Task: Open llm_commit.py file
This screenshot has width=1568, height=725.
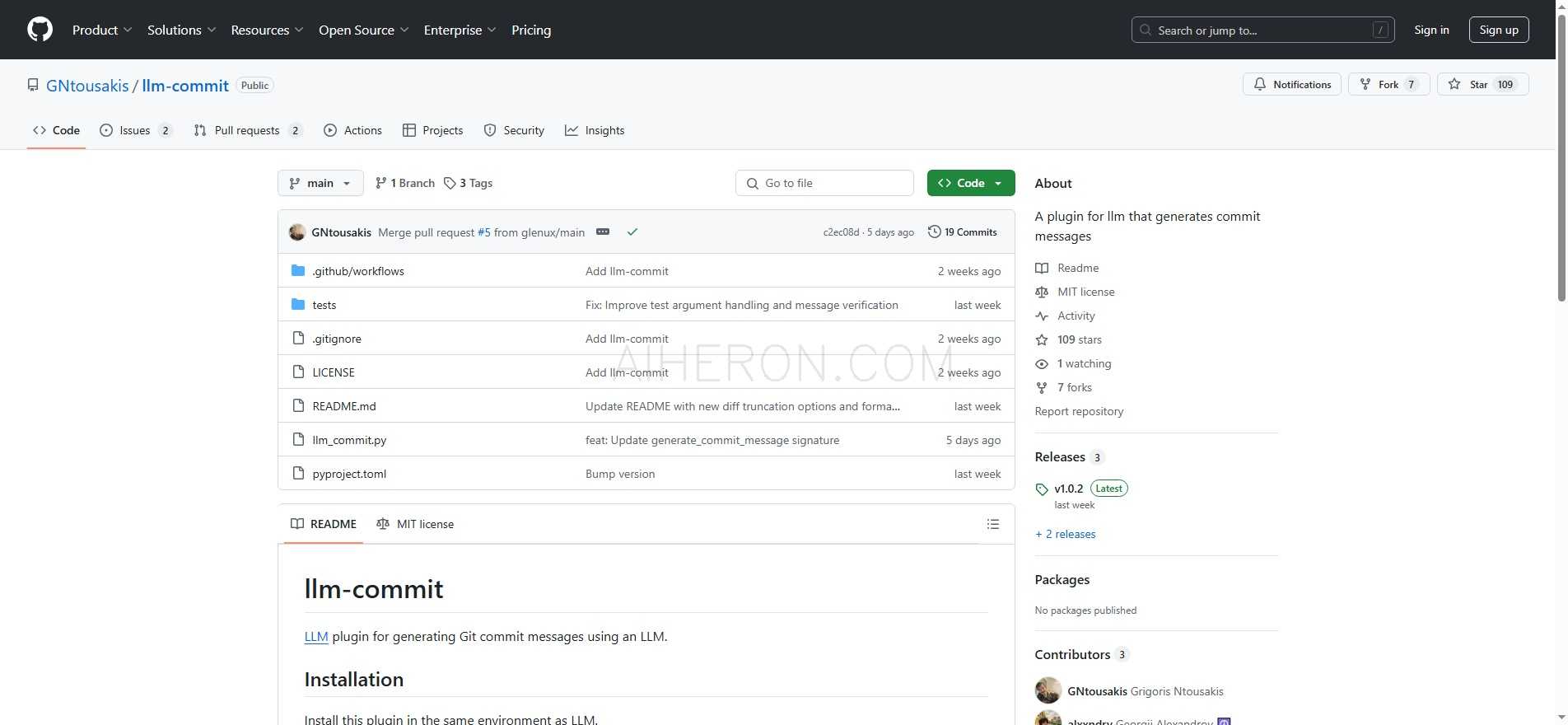Action: 349,440
